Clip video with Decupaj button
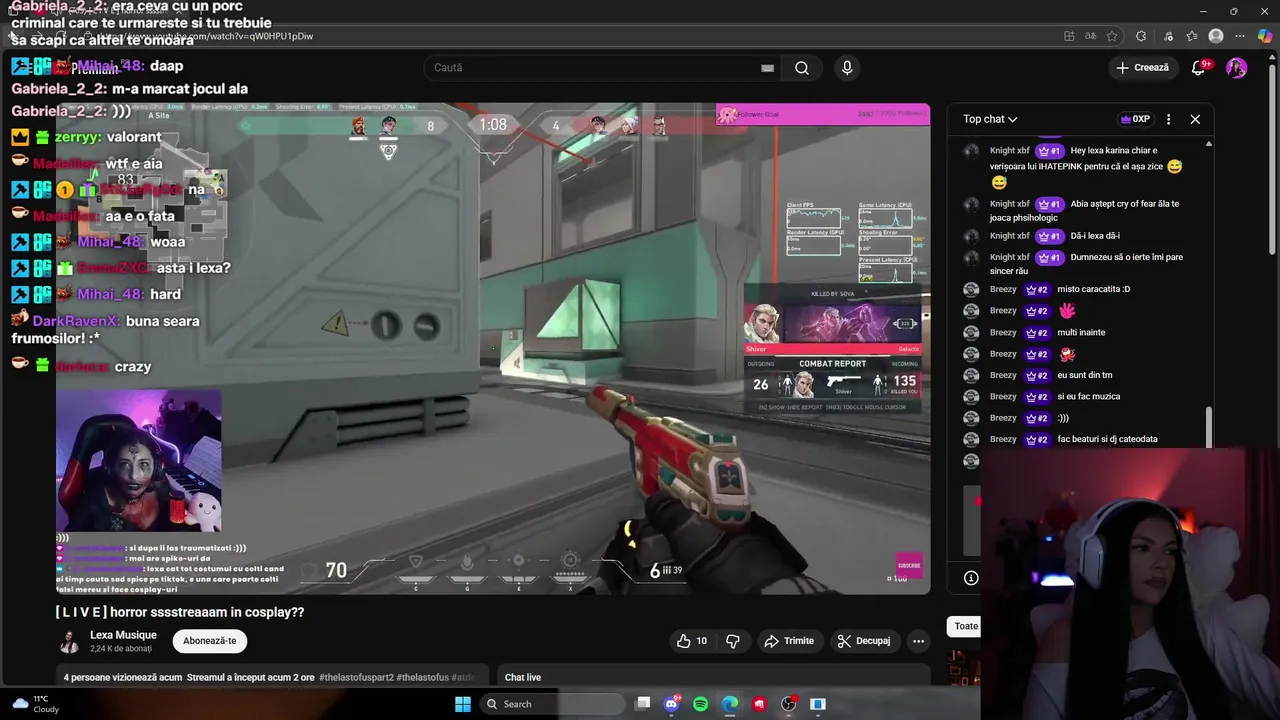Viewport: 1280px width, 720px height. click(x=864, y=641)
